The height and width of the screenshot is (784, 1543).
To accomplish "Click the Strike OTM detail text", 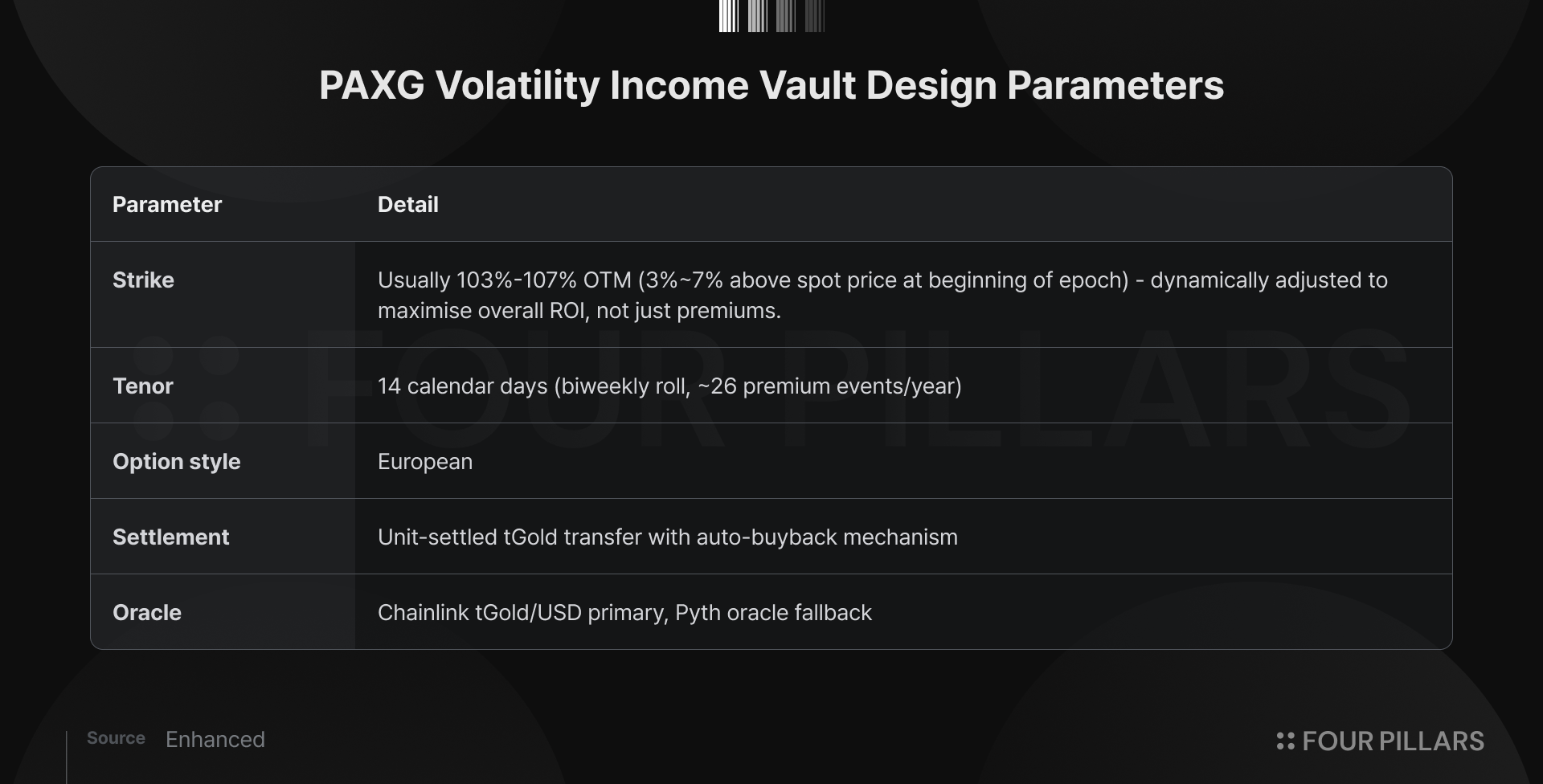I will click(x=882, y=295).
